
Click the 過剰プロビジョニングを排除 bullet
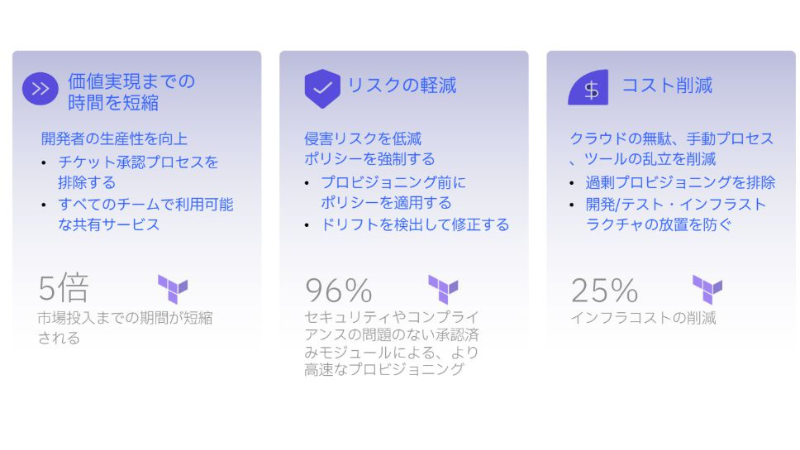point(680,182)
